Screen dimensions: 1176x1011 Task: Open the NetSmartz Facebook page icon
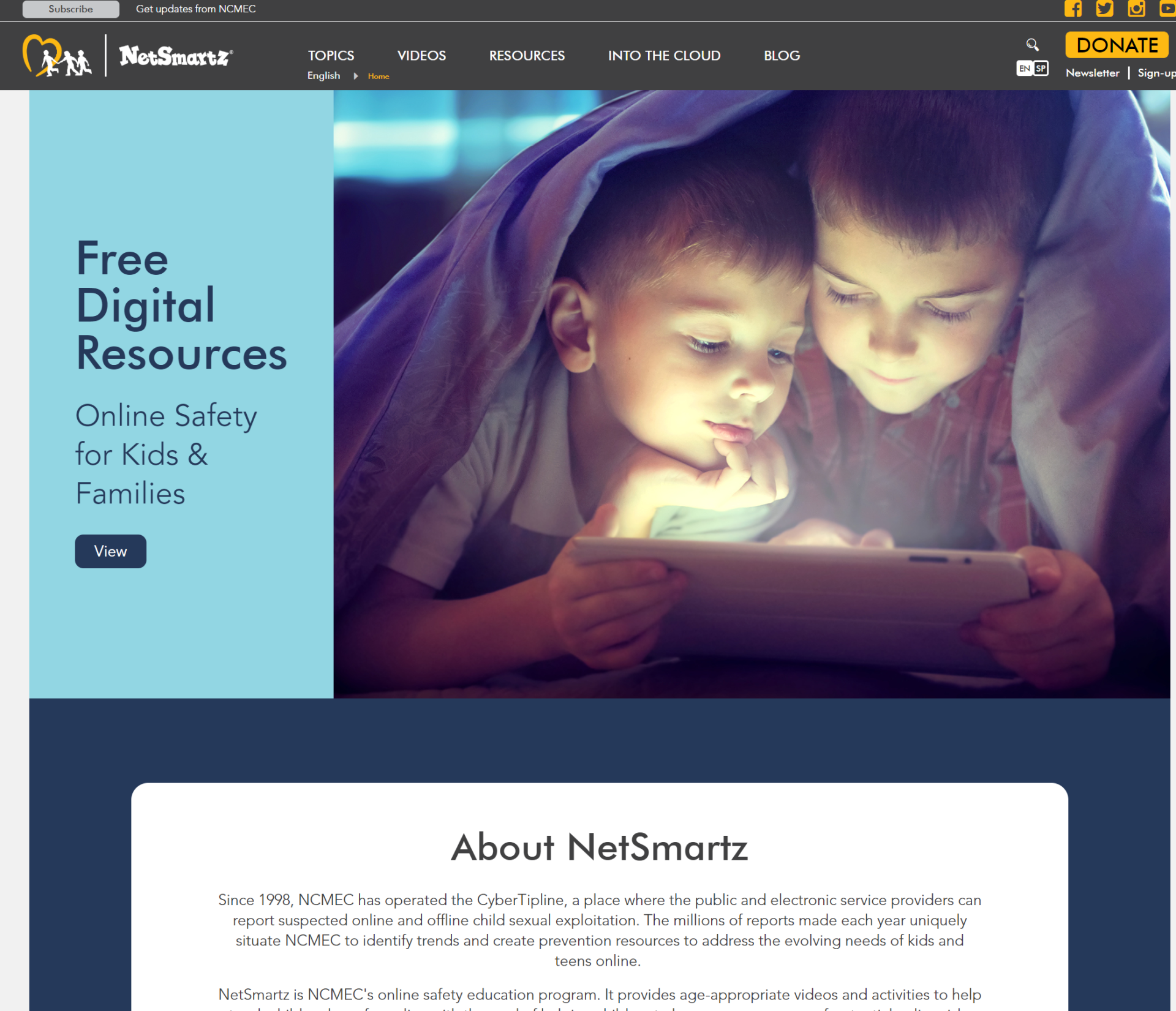(x=1072, y=9)
